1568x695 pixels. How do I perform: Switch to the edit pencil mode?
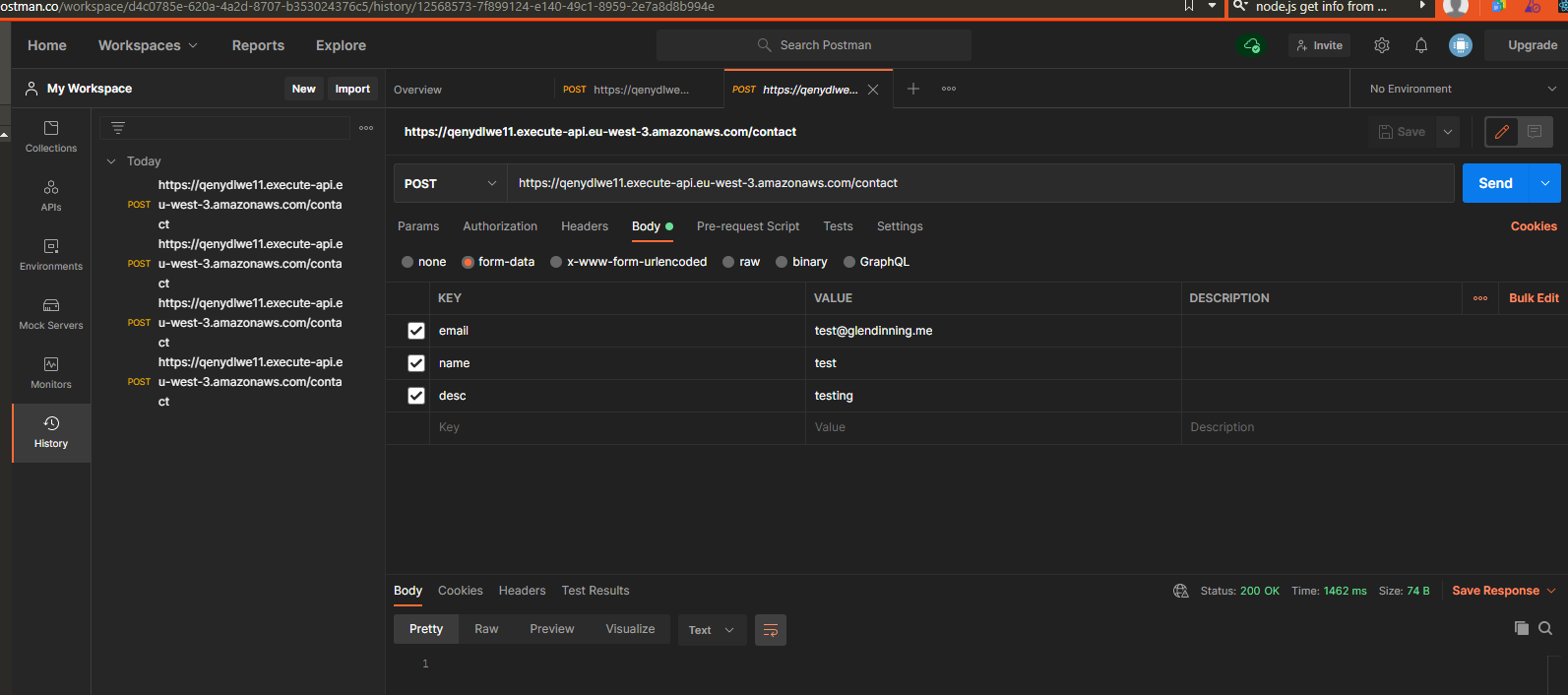1502,132
